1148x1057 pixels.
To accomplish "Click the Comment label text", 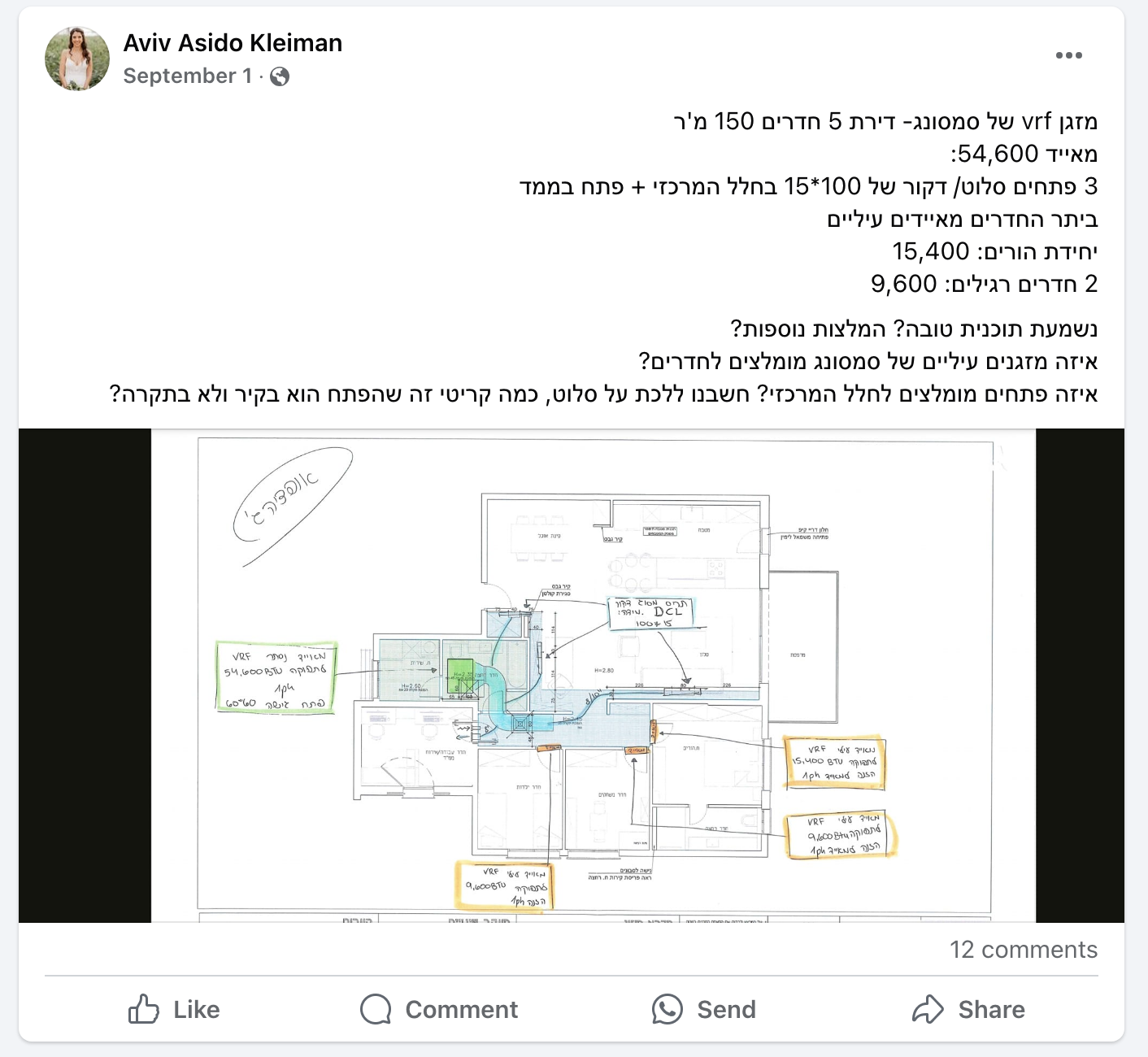I will tap(461, 1010).
